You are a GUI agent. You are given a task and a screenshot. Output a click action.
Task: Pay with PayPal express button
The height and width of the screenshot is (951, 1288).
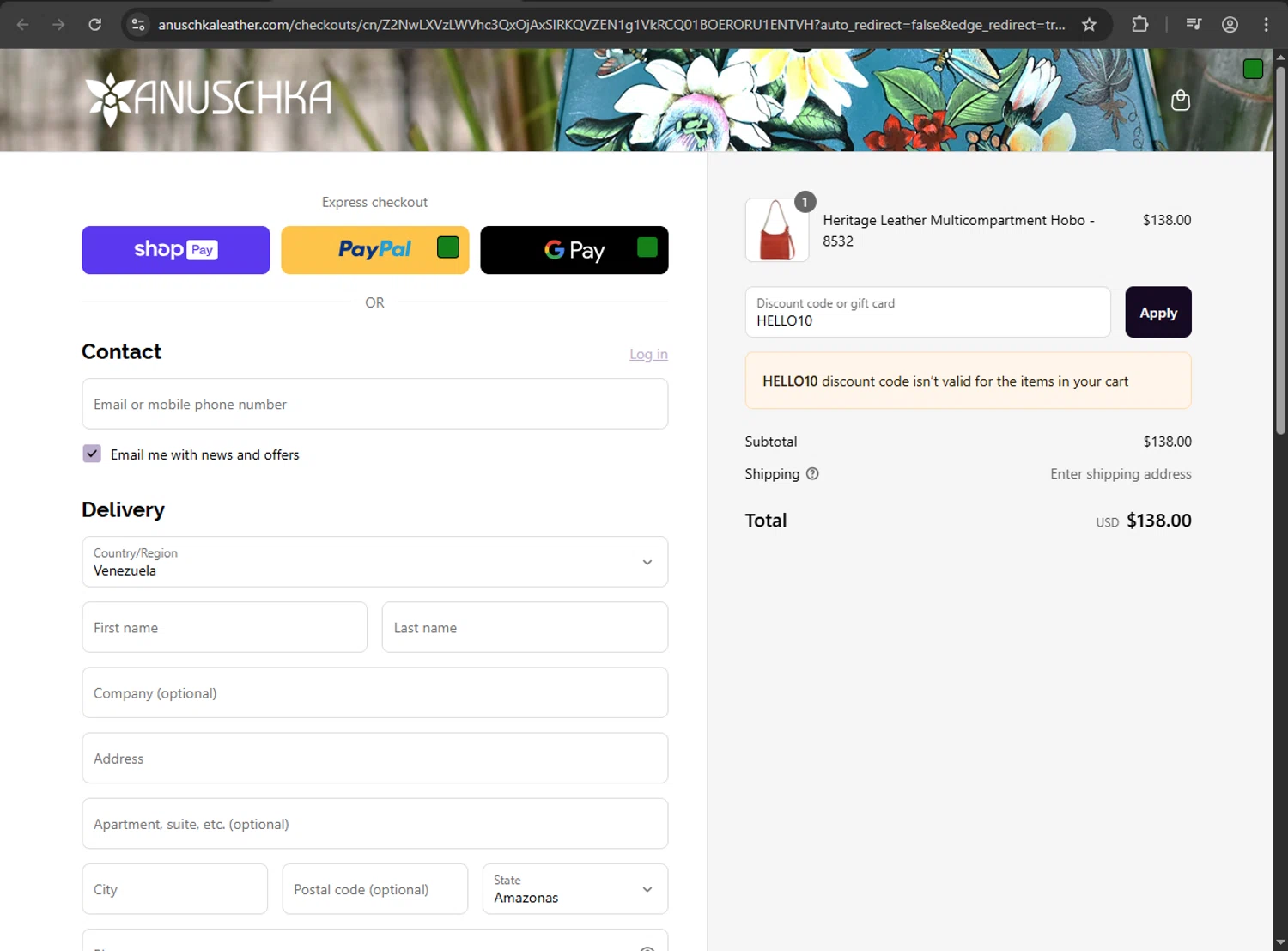375,250
